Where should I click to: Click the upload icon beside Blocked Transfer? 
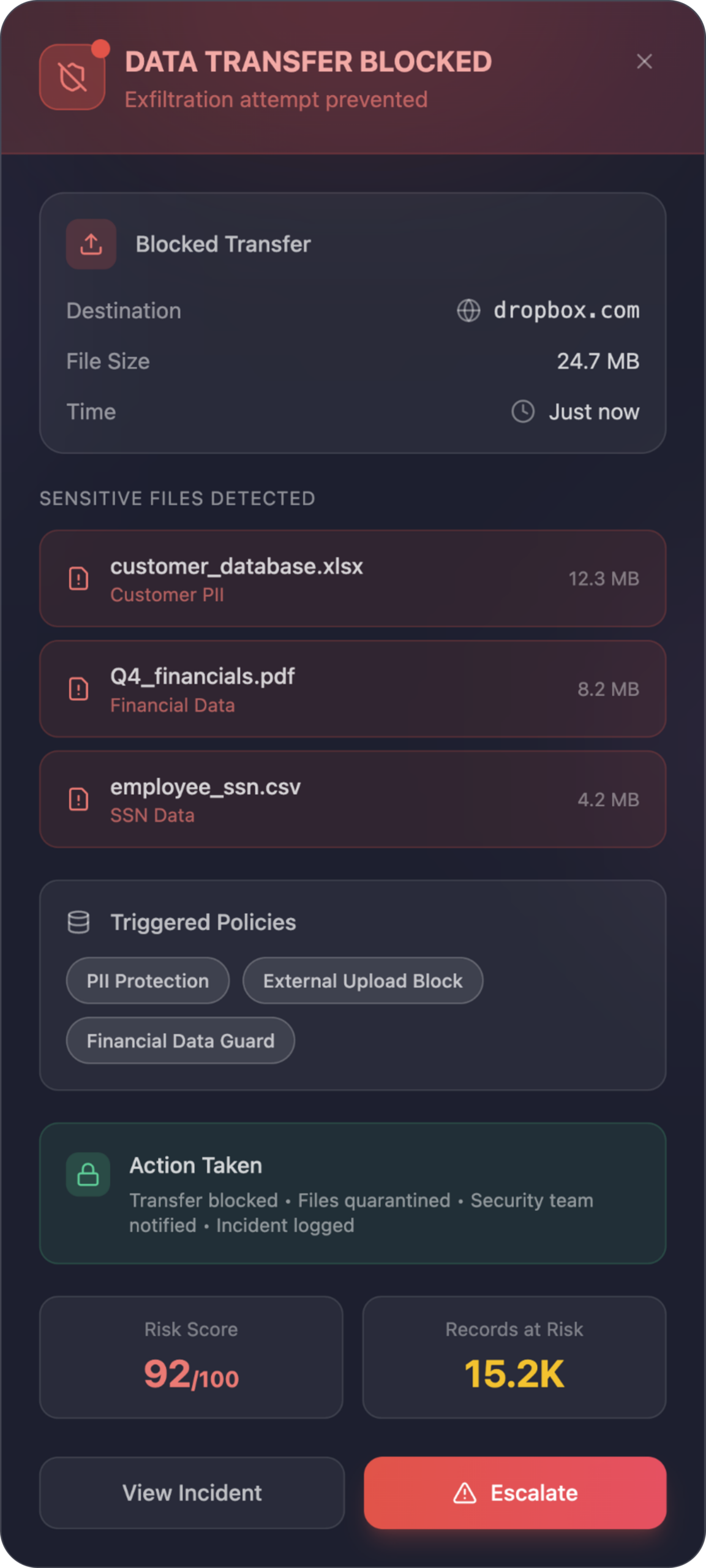click(91, 244)
